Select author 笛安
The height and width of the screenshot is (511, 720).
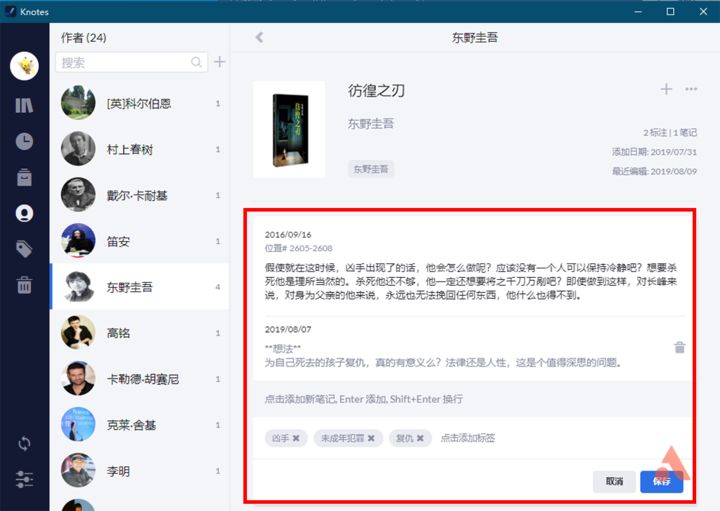[140, 241]
